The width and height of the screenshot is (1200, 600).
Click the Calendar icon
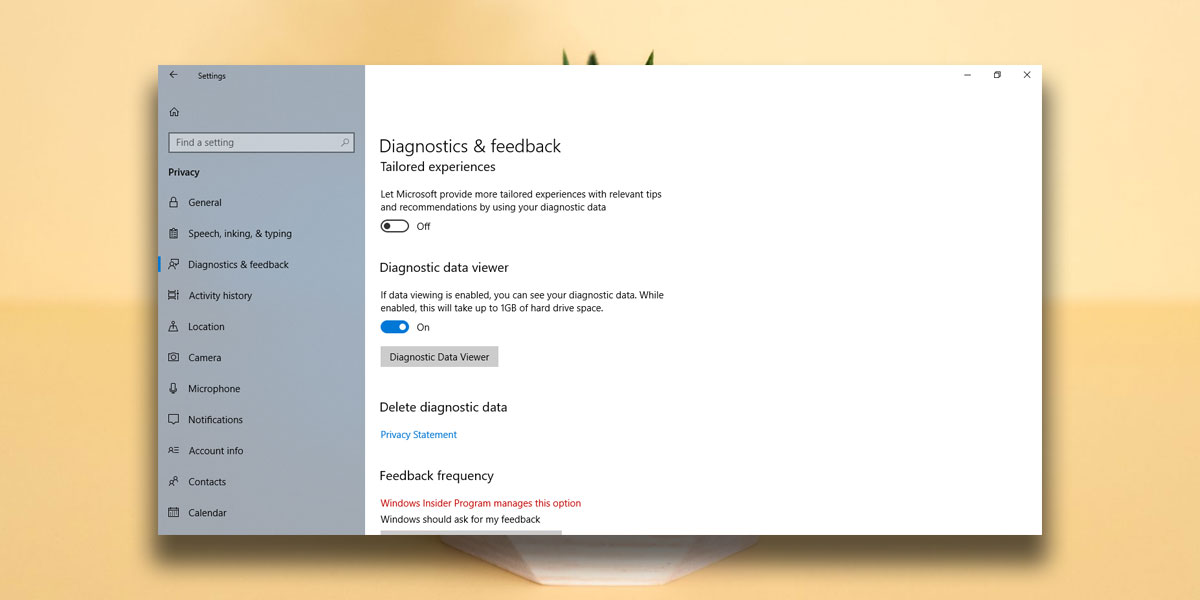click(x=174, y=512)
